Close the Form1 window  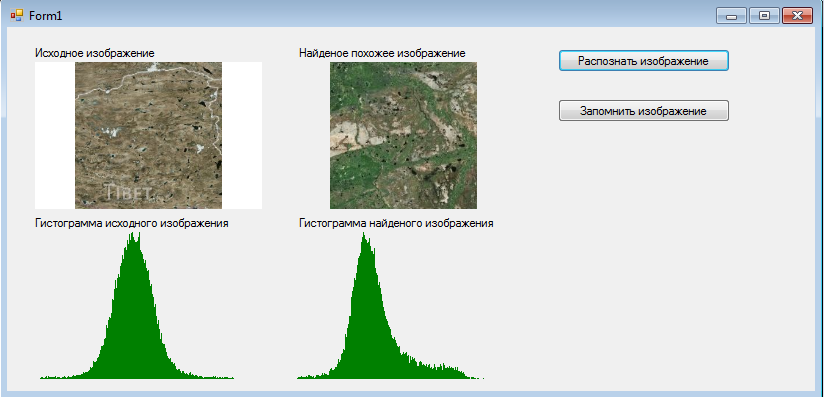point(797,16)
